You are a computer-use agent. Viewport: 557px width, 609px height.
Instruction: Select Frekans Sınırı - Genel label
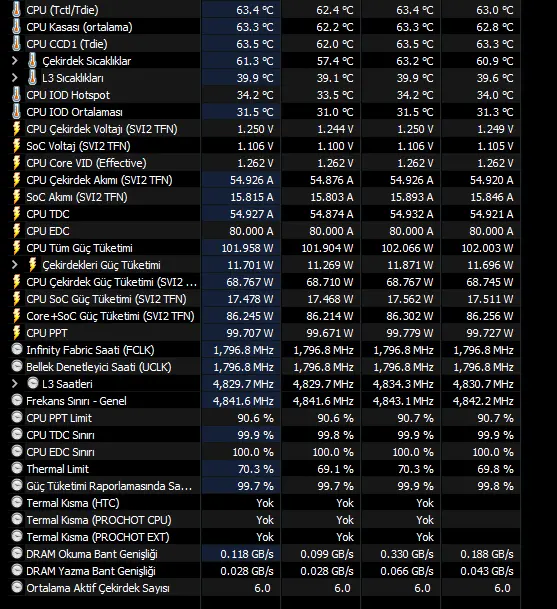pos(76,401)
